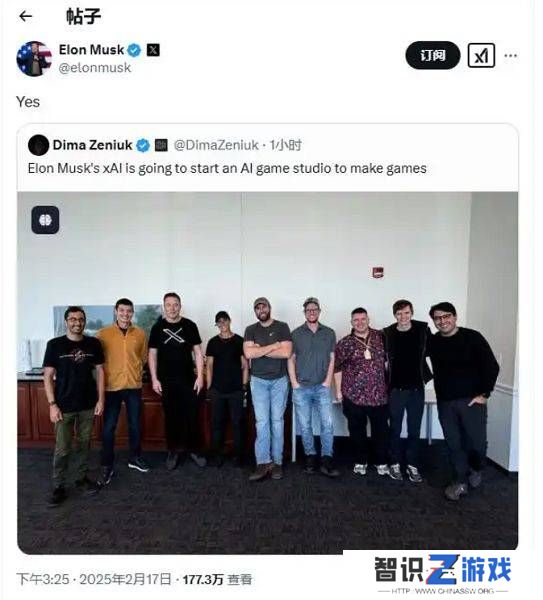Click the 177.3万 查看 view count
Image resolution: width=543 pixels, height=600 pixels.
217,579
